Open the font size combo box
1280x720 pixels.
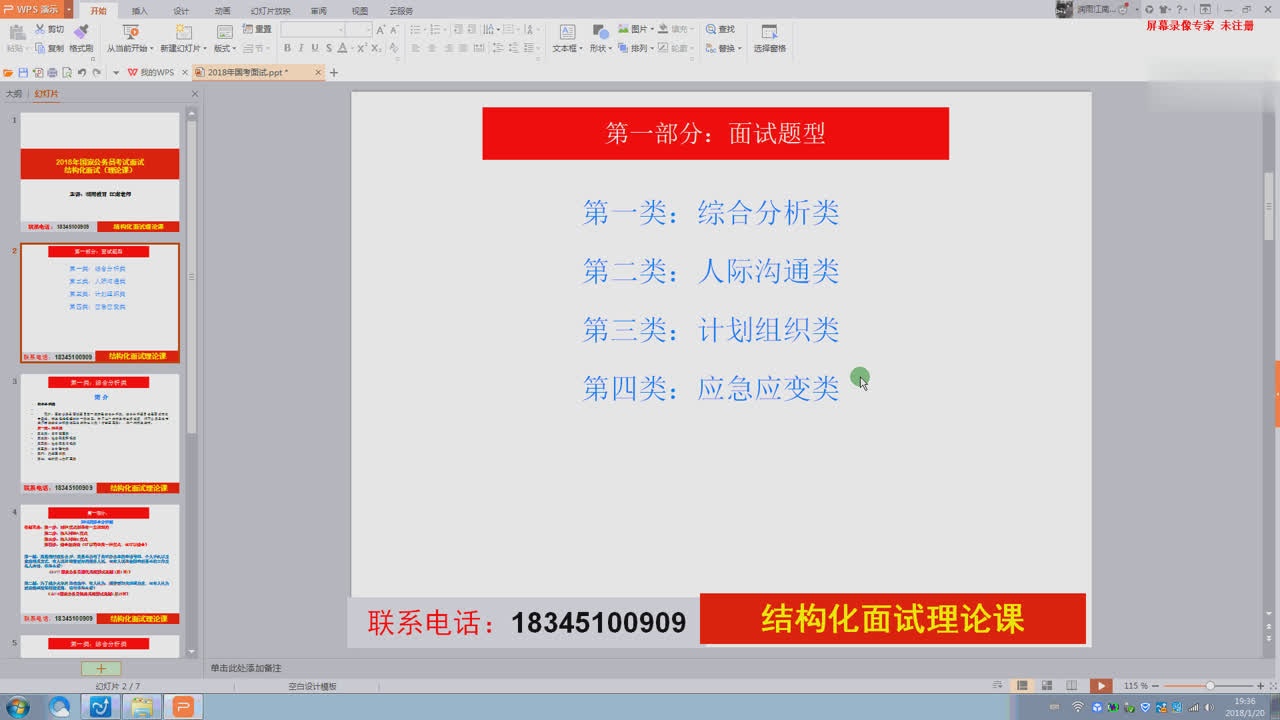[x=358, y=30]
